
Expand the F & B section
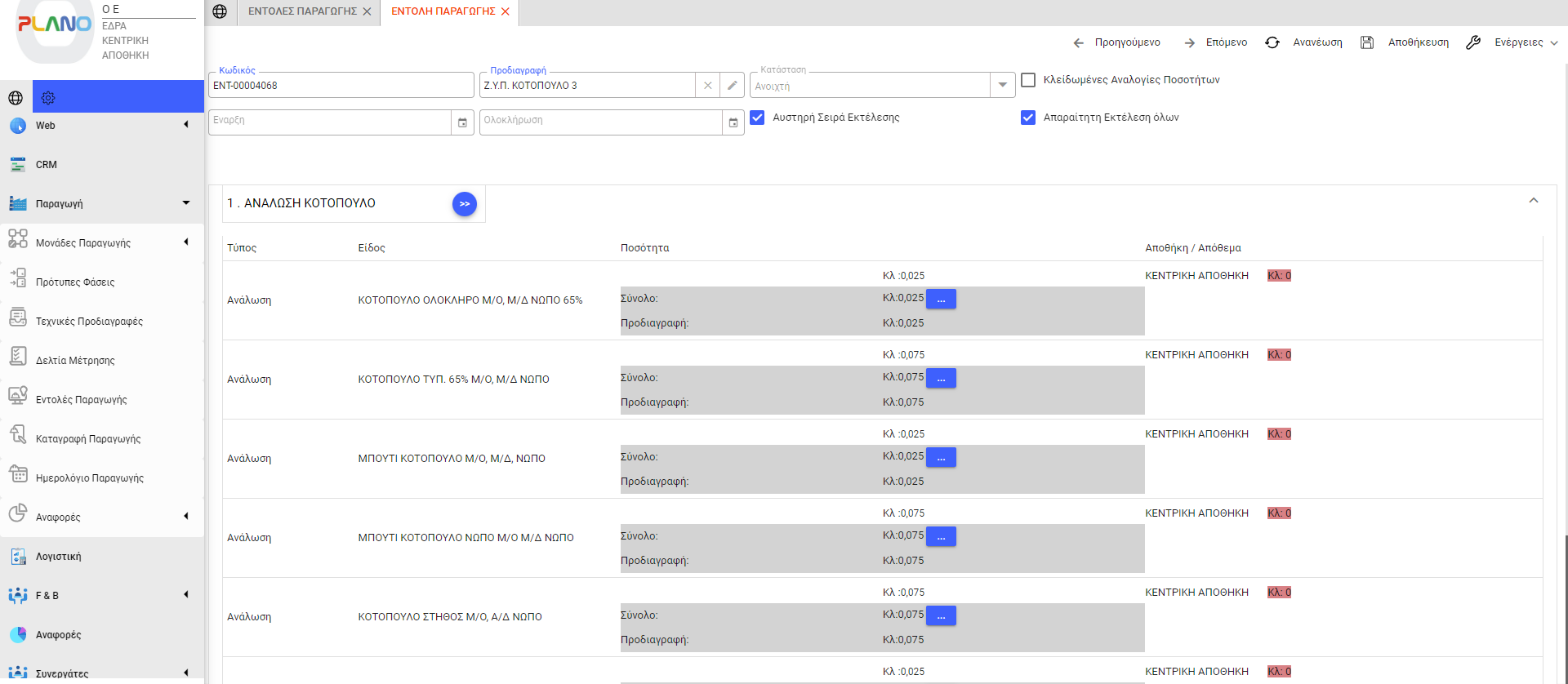[186, 595]
